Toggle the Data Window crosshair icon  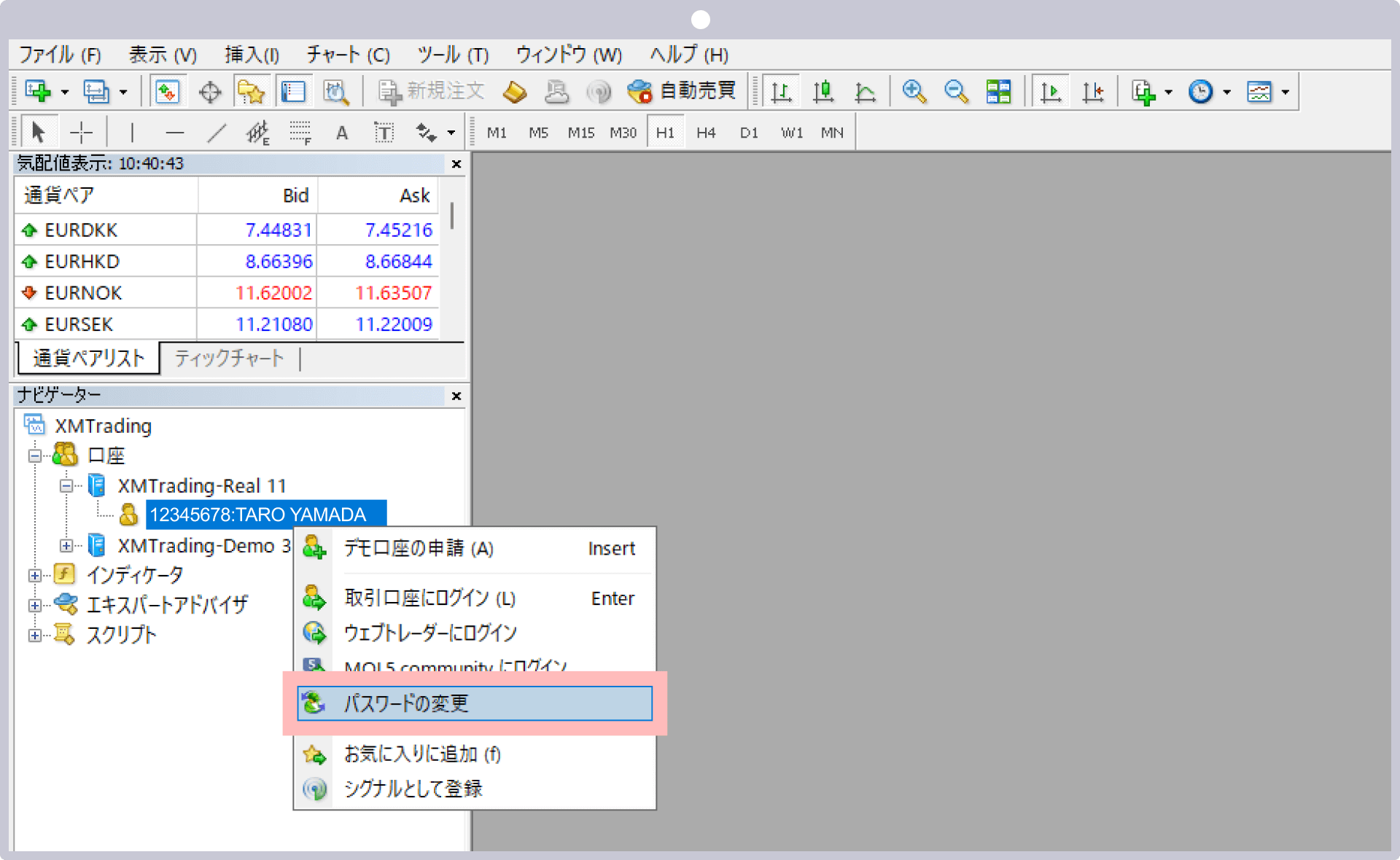210,92
